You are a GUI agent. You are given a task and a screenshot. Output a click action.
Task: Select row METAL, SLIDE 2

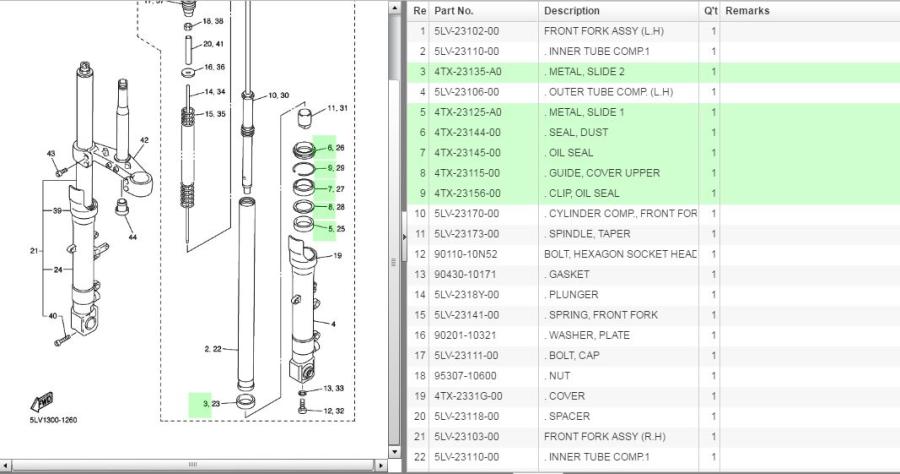pyautogui.click(x=654, y=72)
